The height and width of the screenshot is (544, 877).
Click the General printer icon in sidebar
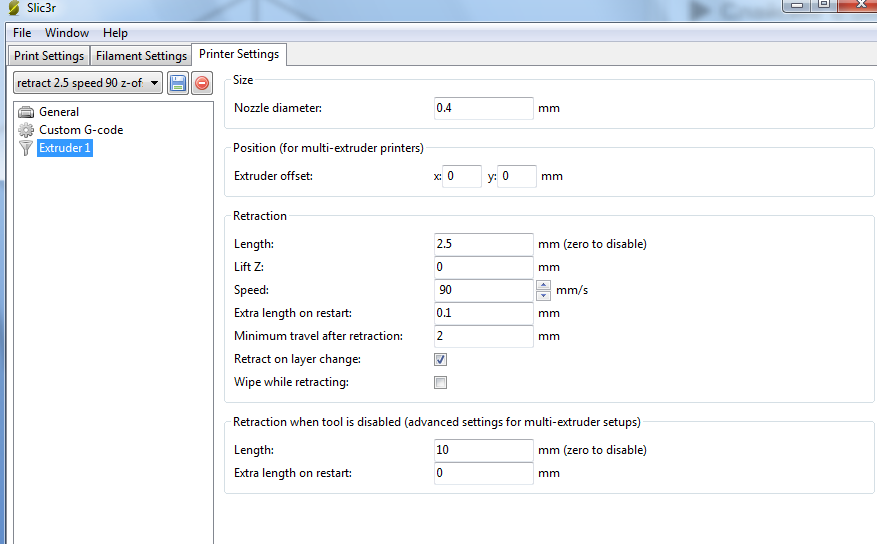[x=26, y=112]
